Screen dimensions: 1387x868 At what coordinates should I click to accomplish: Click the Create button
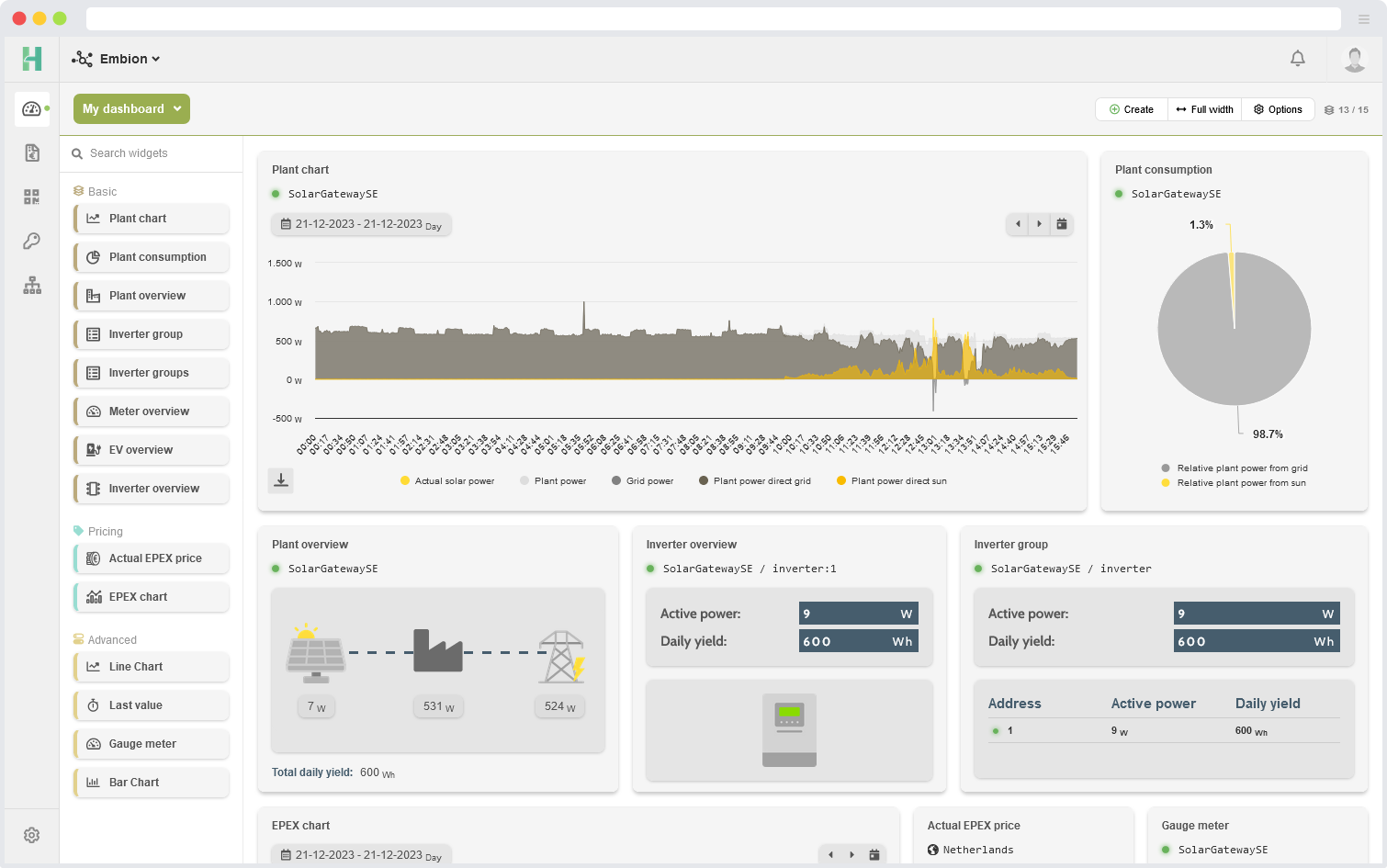(1131, 109)
